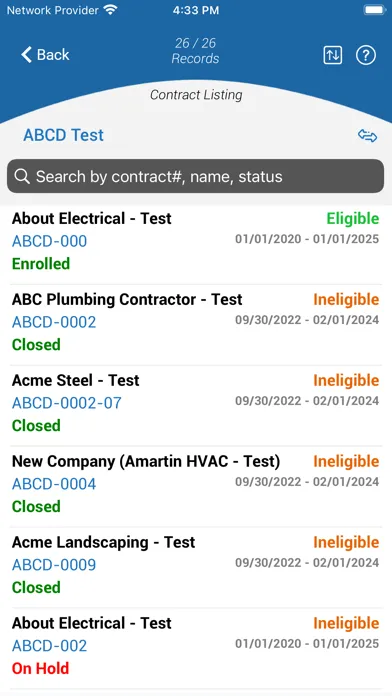Tap the battery indicator icon
This screenshot has height=696, width=392.
click(375, 10)
